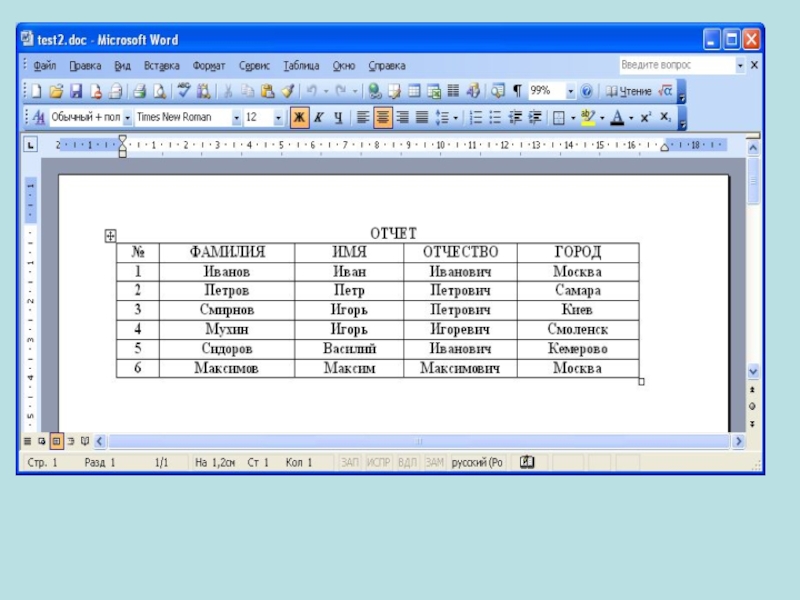The image size is (800, 600).
Task: Toggle the paragraph marks display
Action: click(517, 91)
